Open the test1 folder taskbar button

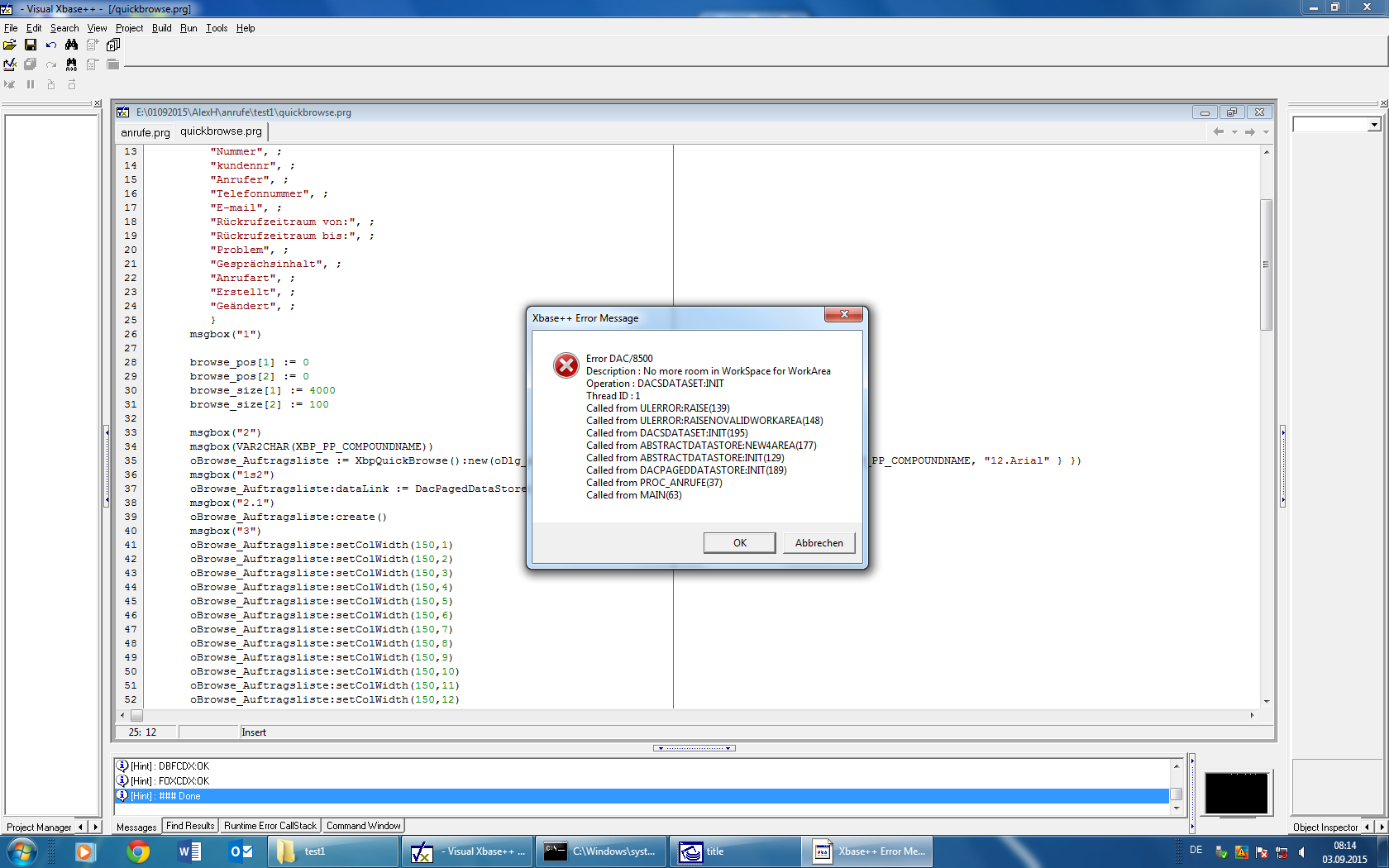(x=334, y=851)
